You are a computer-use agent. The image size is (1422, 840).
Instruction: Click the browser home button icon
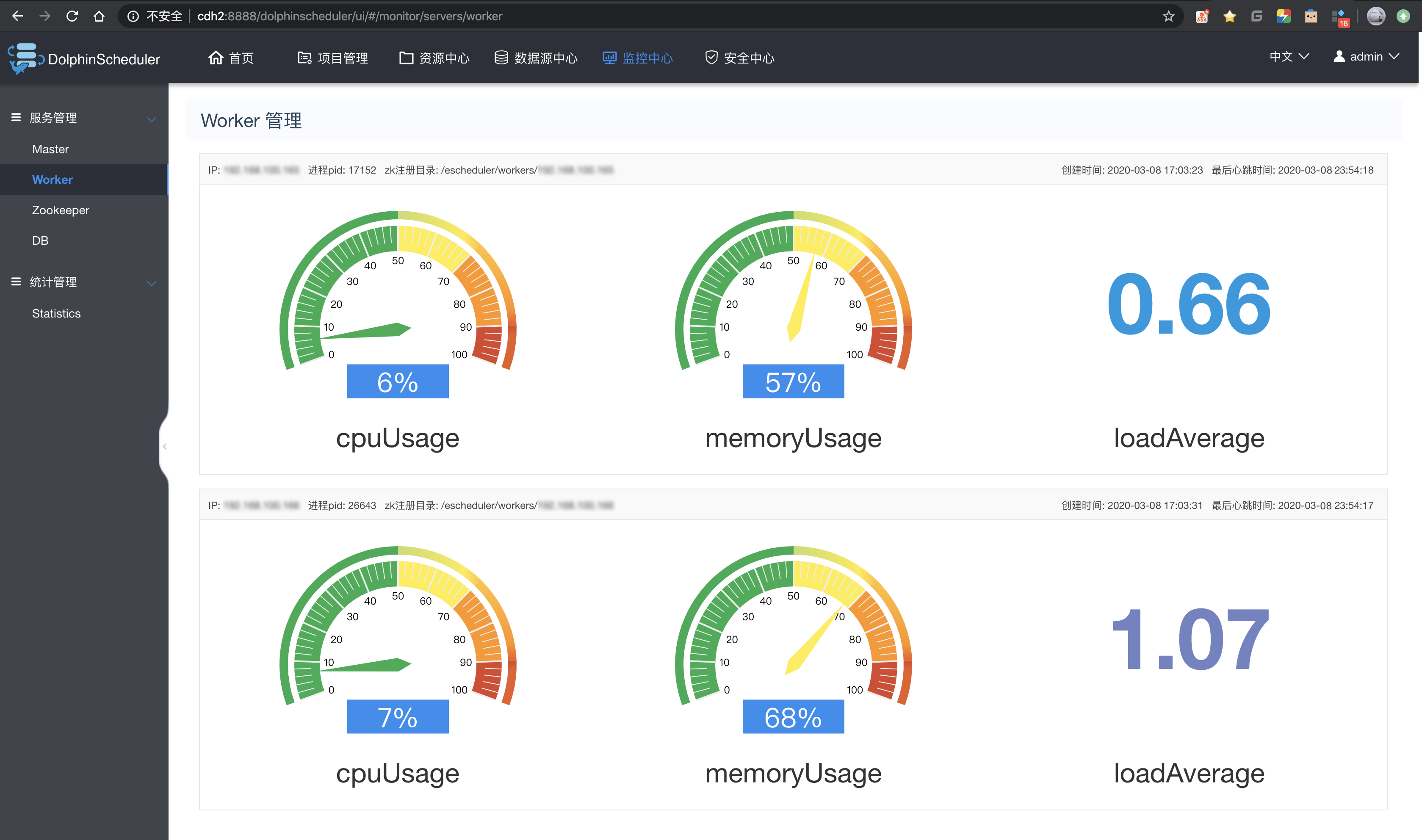(x=99, y=16)
